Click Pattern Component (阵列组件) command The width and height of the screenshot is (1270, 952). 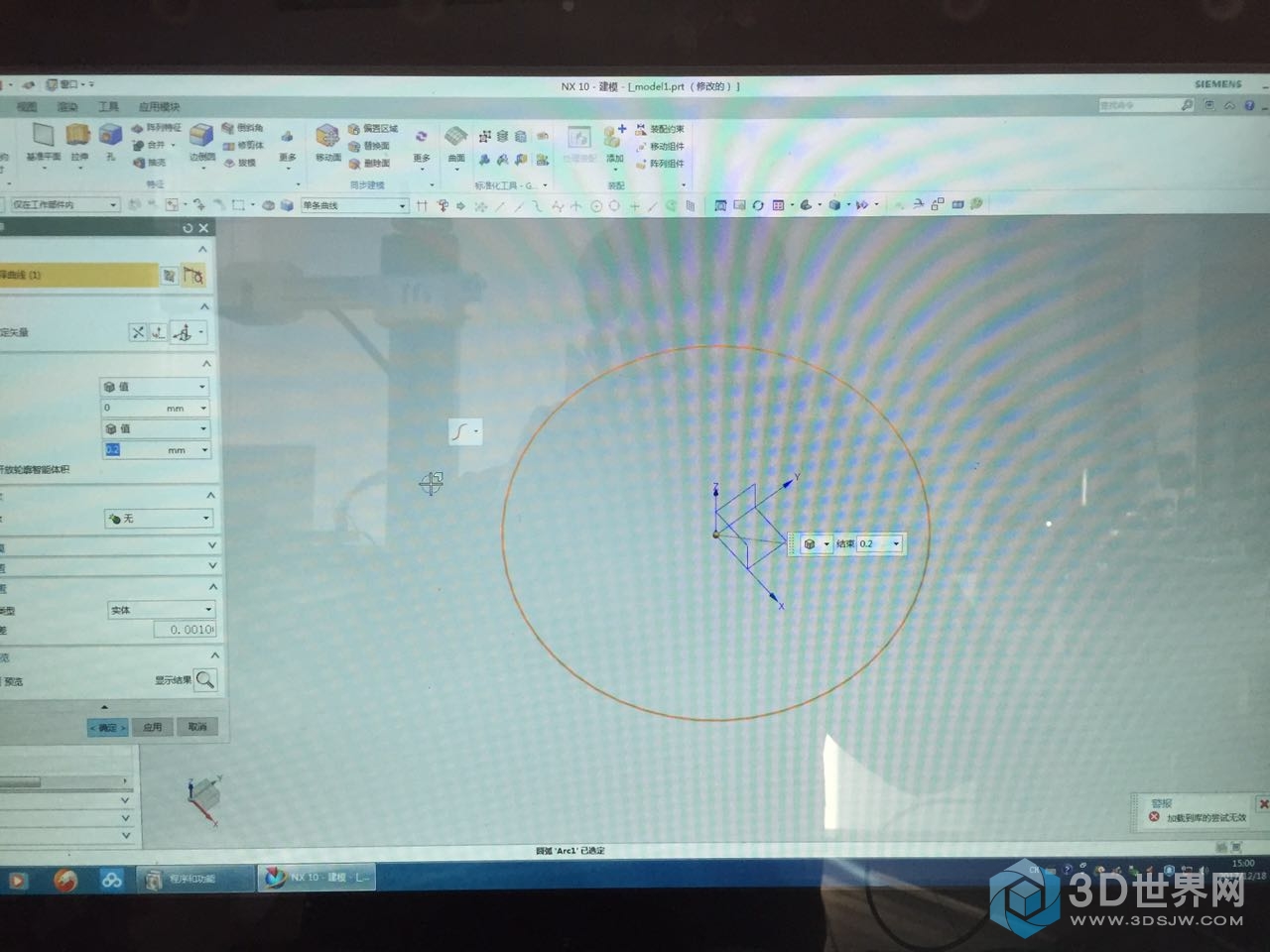pos(660,164)
